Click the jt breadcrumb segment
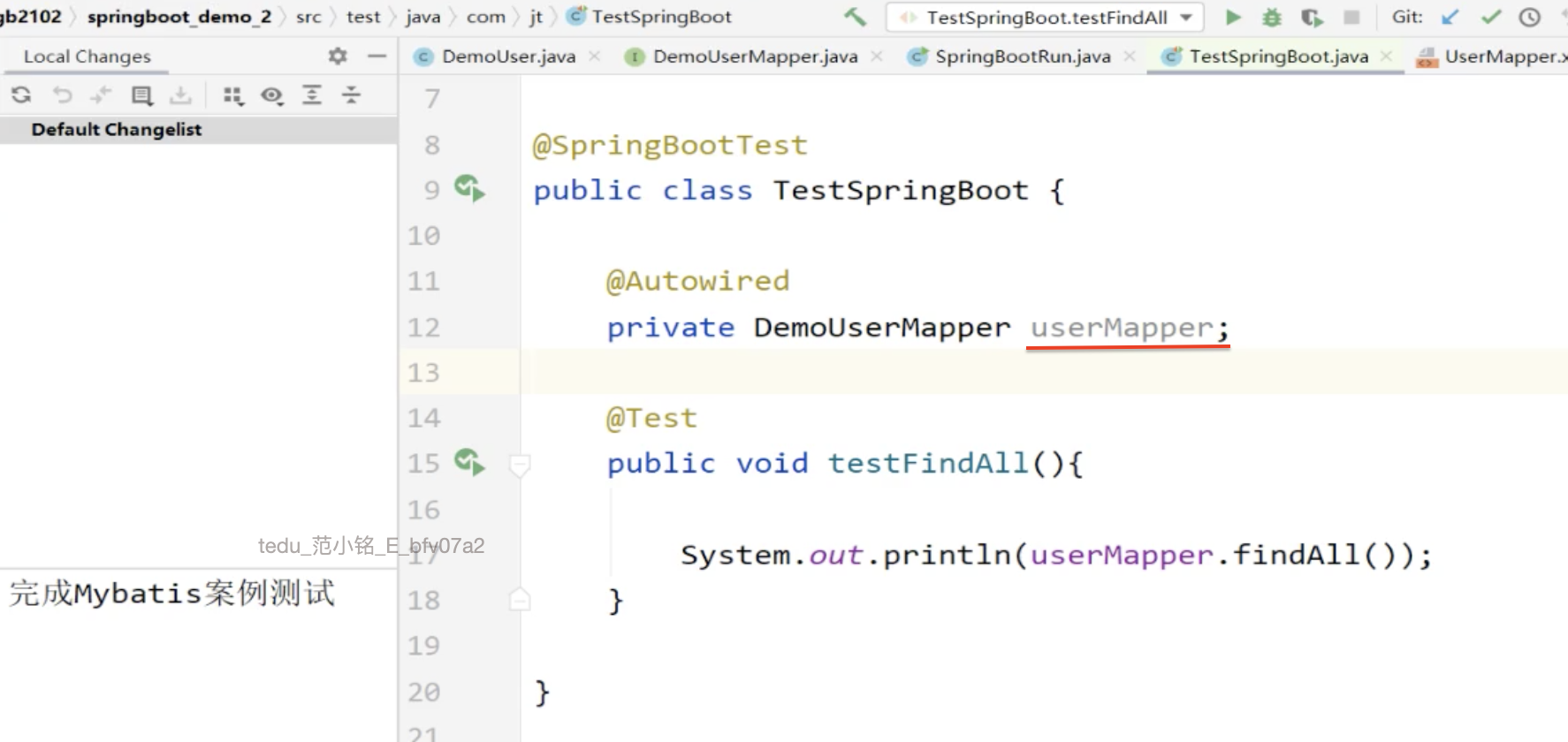This screenshot has height=742, width=1568. 536,17
